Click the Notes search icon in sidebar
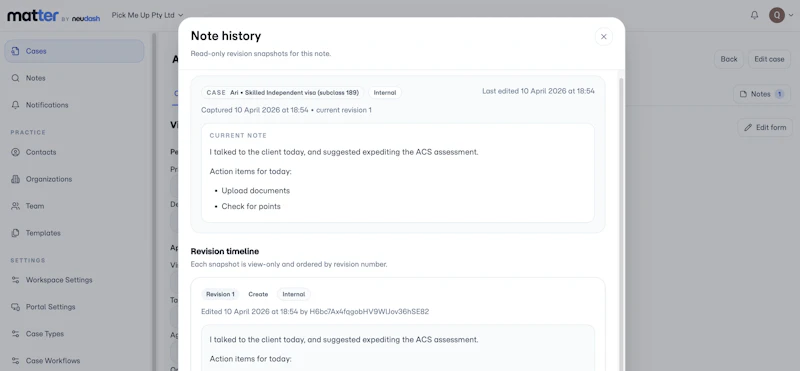This screenshot has width=800, height=371. click(15, 78)
